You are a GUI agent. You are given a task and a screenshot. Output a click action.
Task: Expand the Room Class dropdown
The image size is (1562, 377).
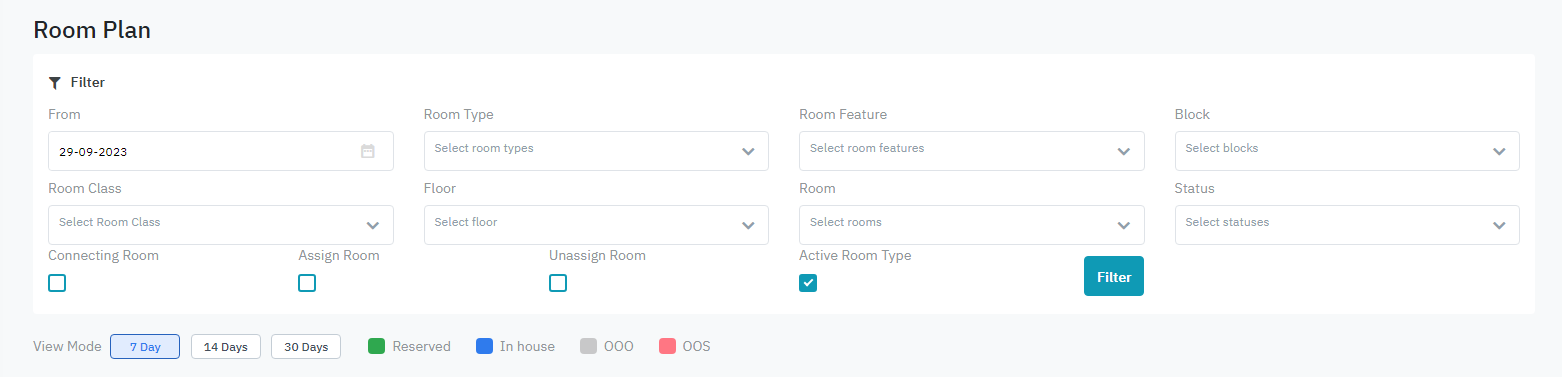pyautogui.click(x=221, y=225)
